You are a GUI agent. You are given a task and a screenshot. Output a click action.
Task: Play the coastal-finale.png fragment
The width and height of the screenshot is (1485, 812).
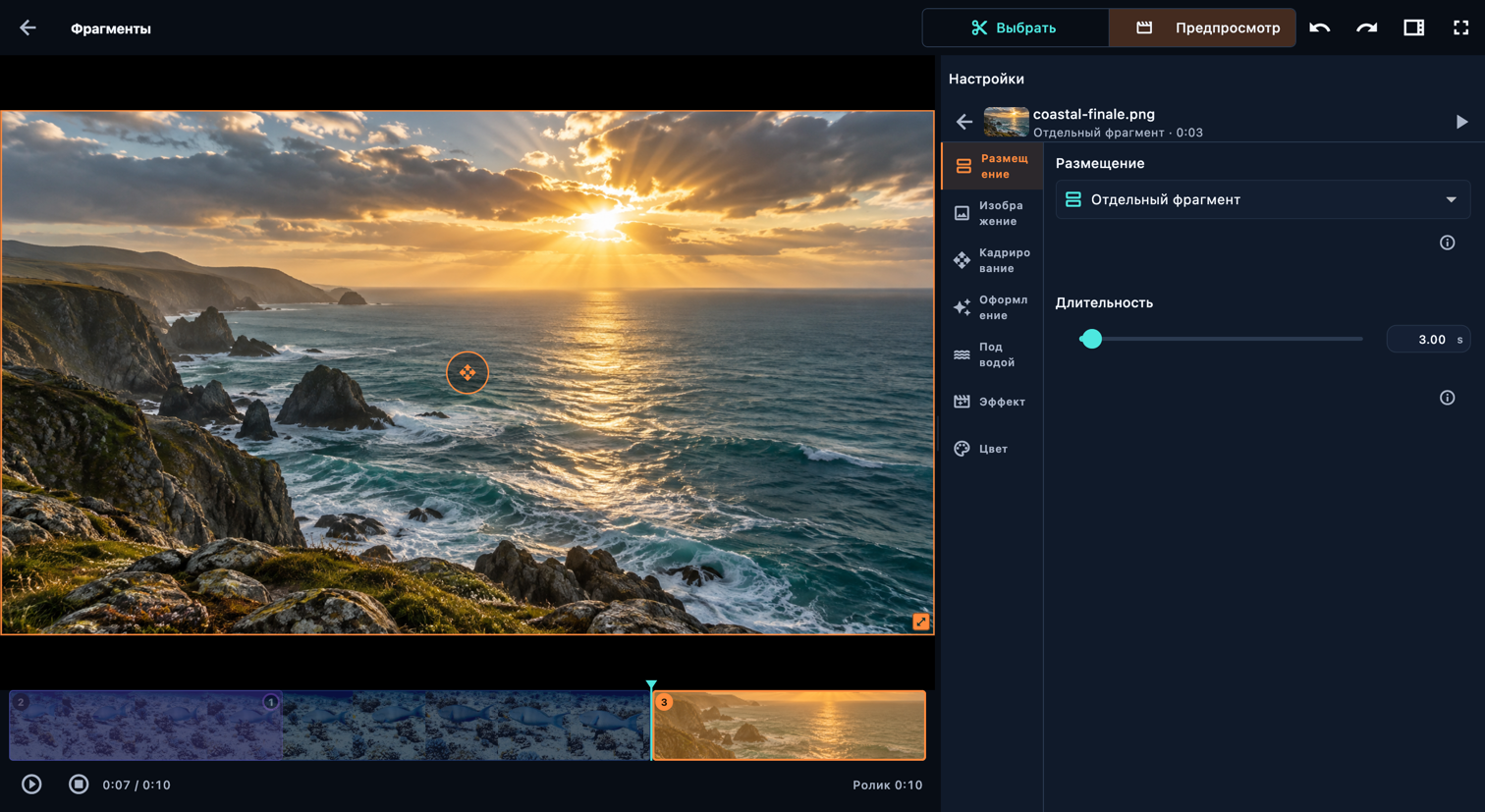click(x=1461, y=122)
